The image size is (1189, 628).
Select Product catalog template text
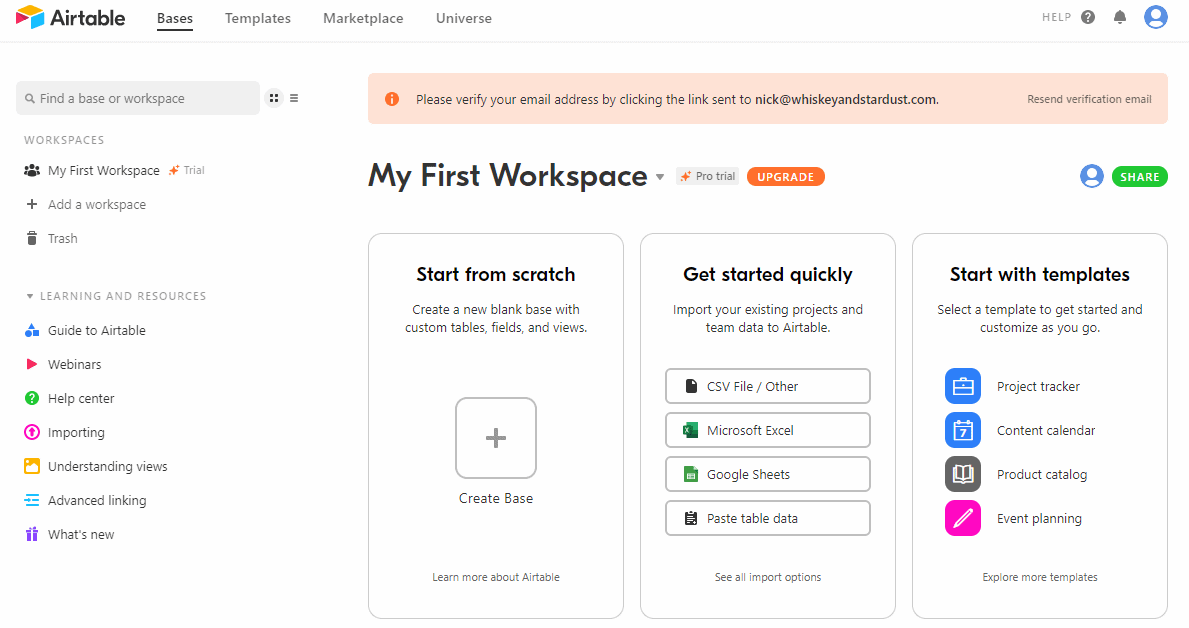pyautogui.click(x=1042, y=474)
